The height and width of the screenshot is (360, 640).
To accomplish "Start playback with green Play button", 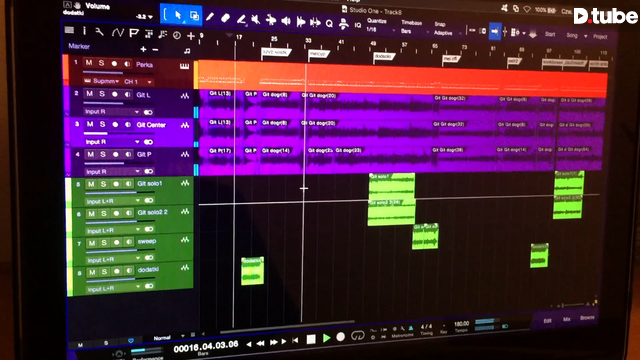I will pos(326,338).
